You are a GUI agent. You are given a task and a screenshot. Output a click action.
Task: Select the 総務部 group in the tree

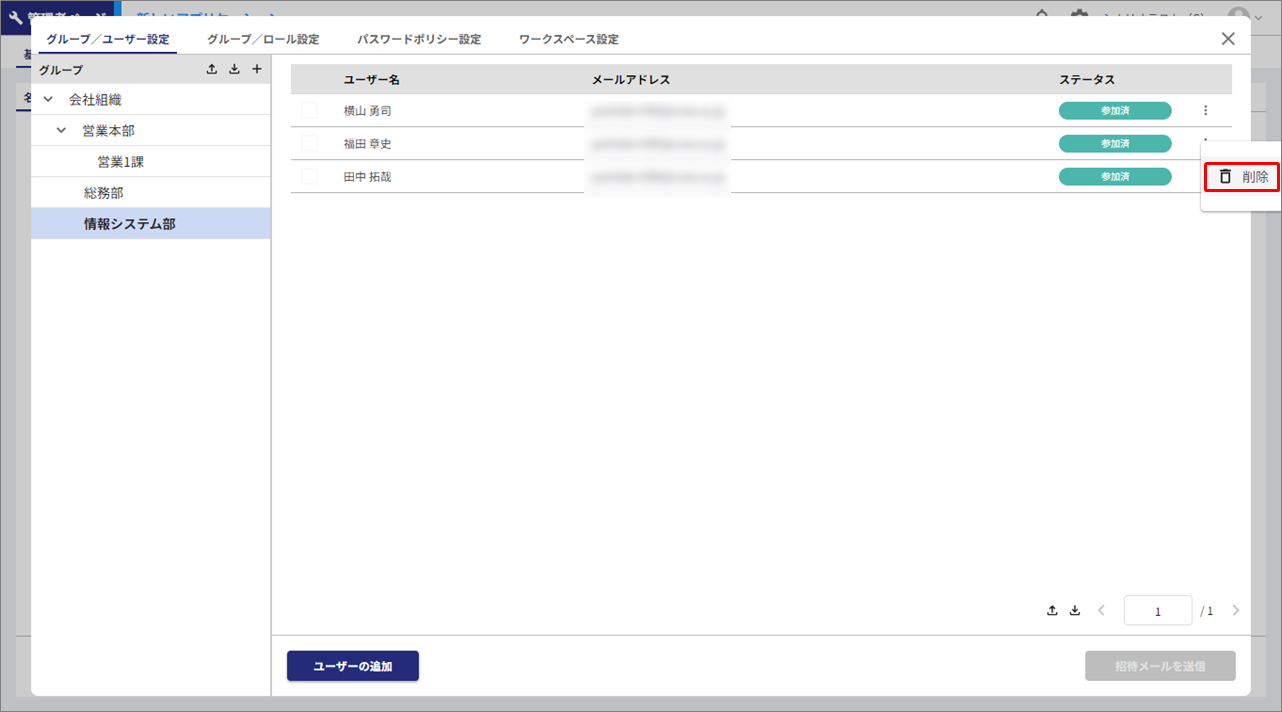coord(104,193)
